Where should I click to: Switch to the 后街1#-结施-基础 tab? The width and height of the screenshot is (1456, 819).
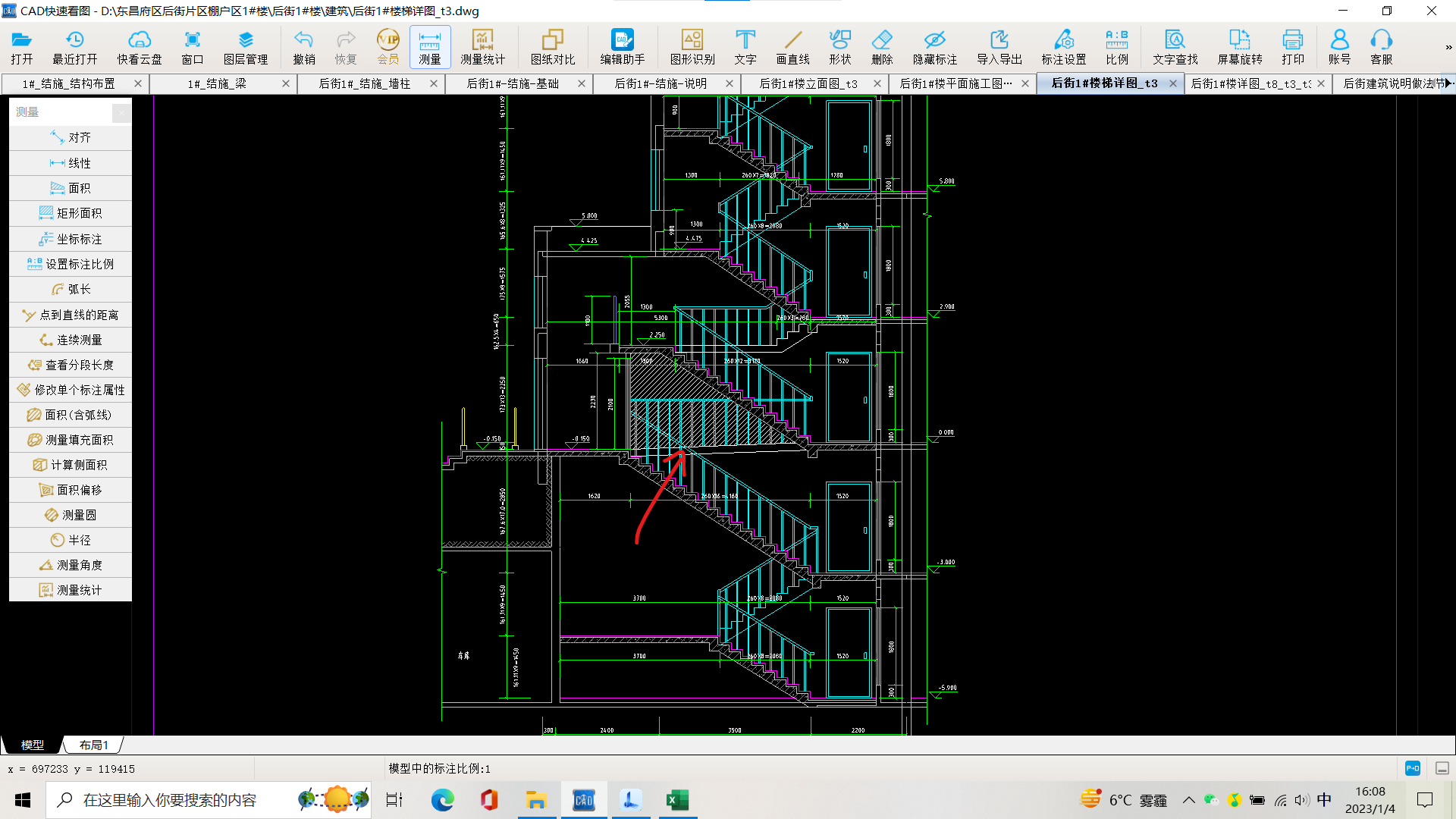click(x=513, y=83)
